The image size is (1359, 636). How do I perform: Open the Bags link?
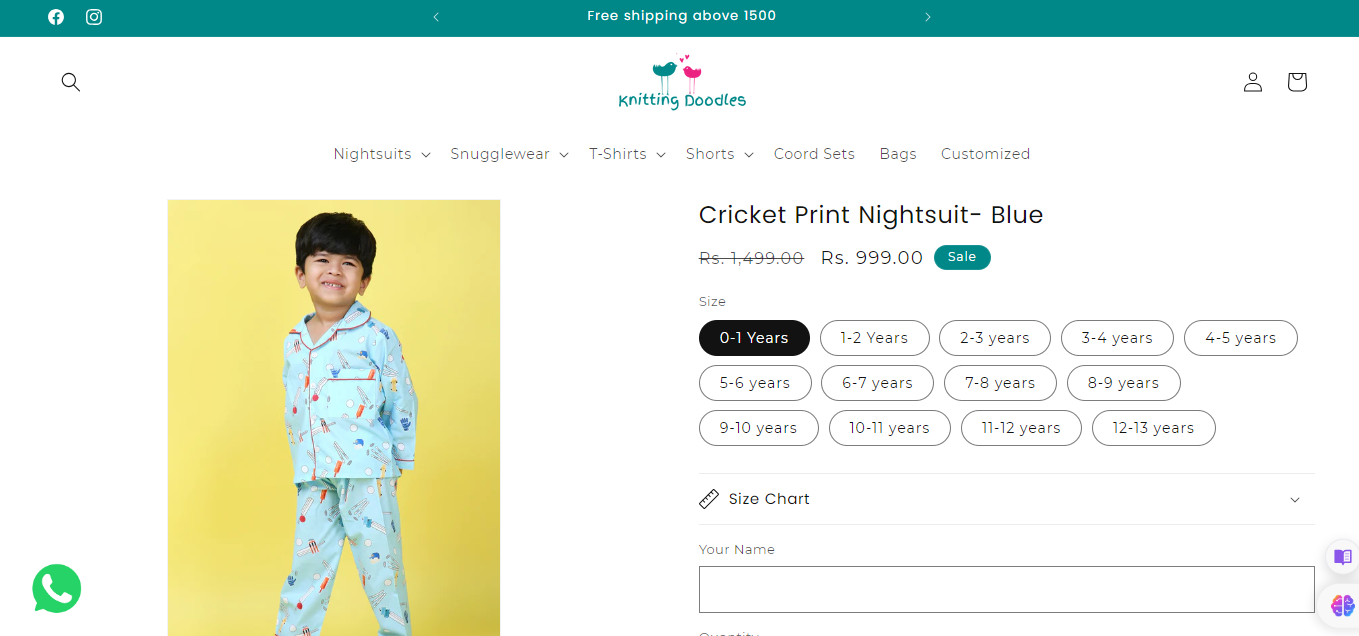pyautogui.click(x=898, y=154)
